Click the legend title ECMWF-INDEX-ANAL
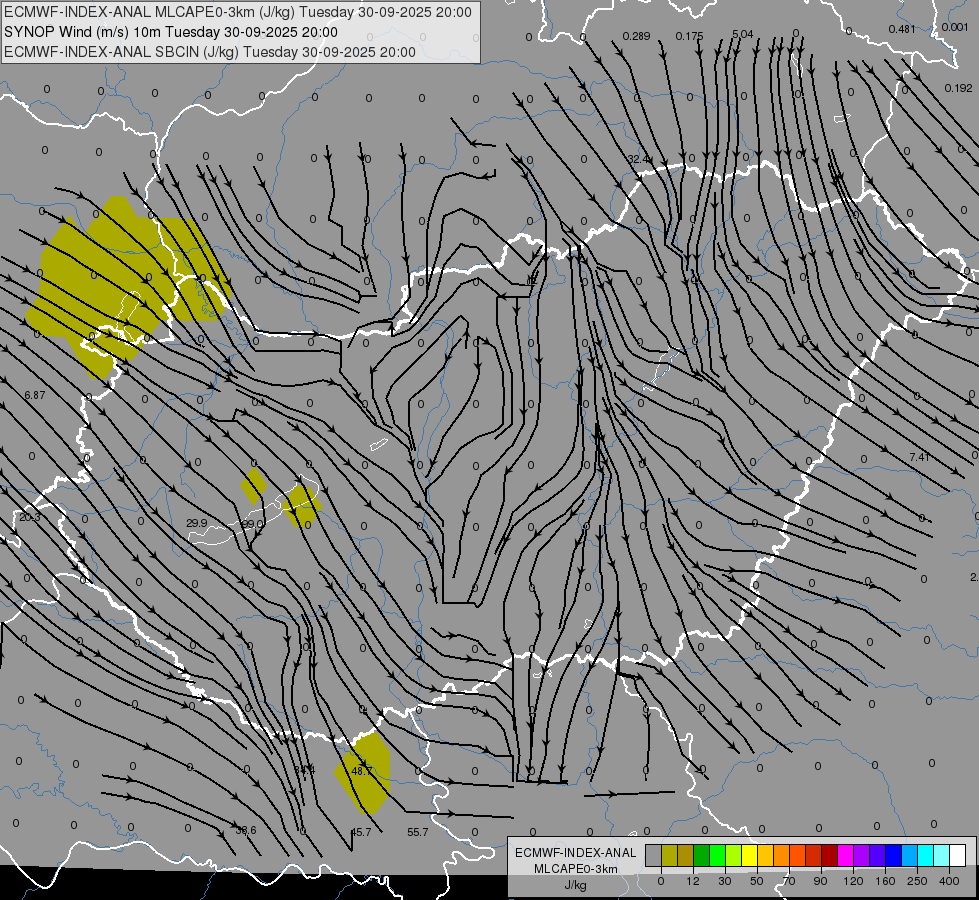The height and width of the screenshot is (900, 979). pos(575,853)
